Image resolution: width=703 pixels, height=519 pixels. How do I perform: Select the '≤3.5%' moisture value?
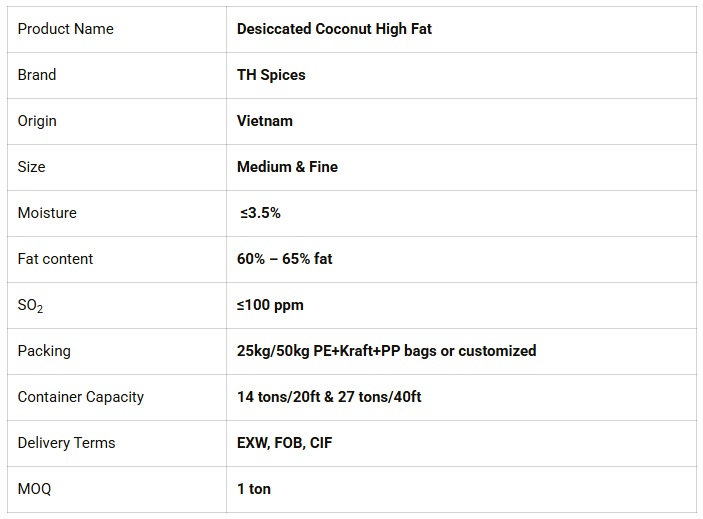point(260,213)
